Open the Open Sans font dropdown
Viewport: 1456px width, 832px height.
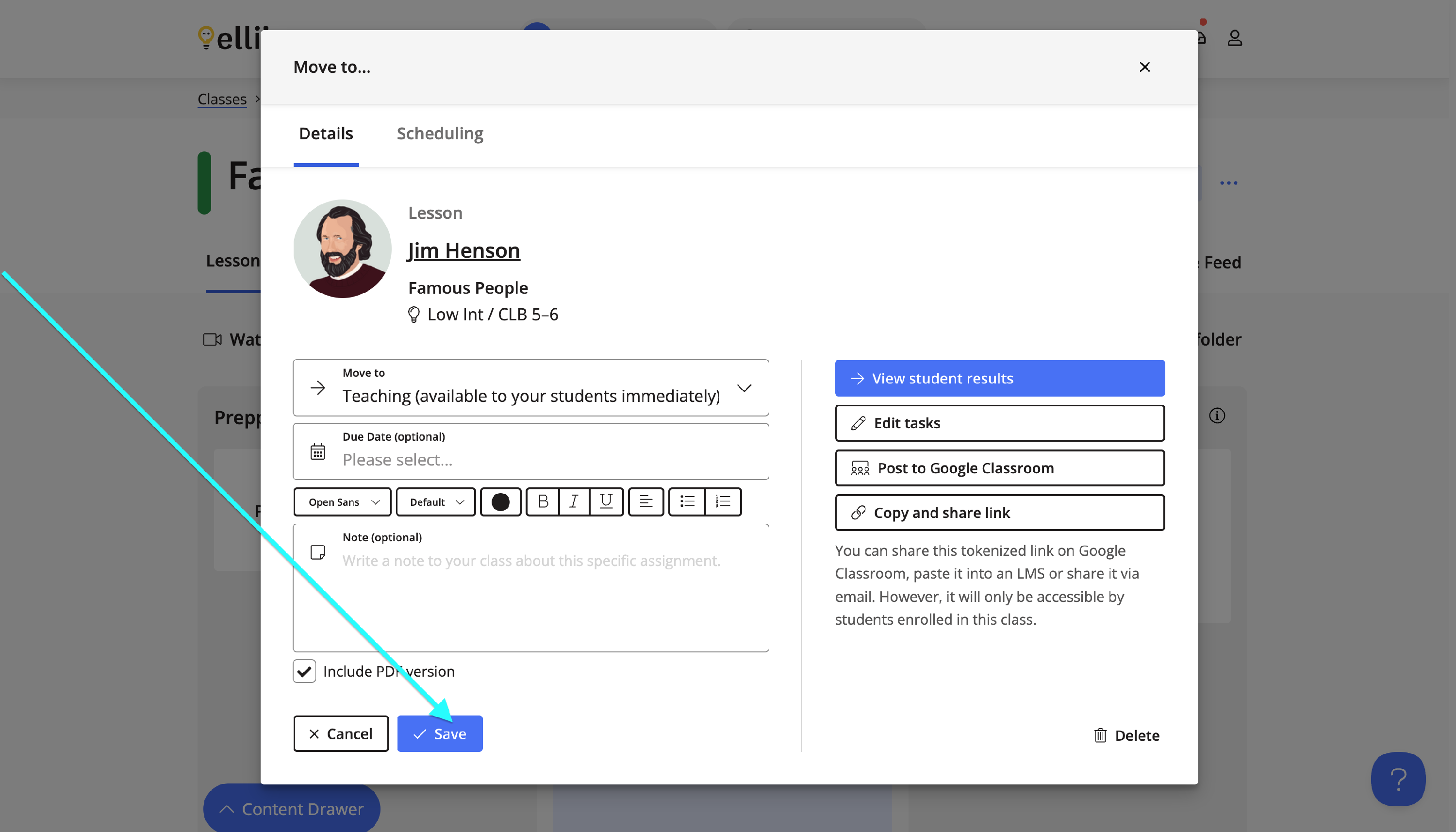pyautogui.click(x=342, y=502)
